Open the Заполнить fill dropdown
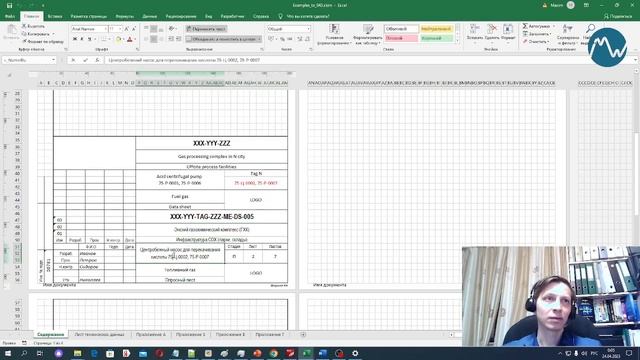The image size is (640, 360). pyautogui.click(x=537, y=34)
